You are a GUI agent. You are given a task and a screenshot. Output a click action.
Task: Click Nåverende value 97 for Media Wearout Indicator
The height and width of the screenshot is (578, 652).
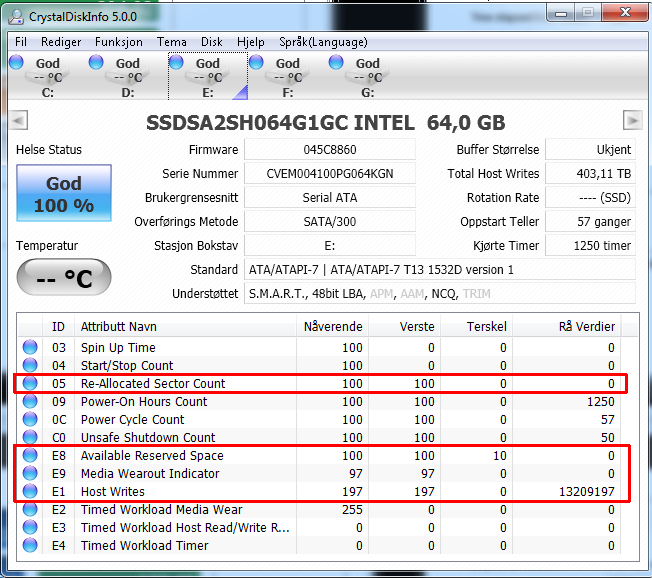point(356,473)
